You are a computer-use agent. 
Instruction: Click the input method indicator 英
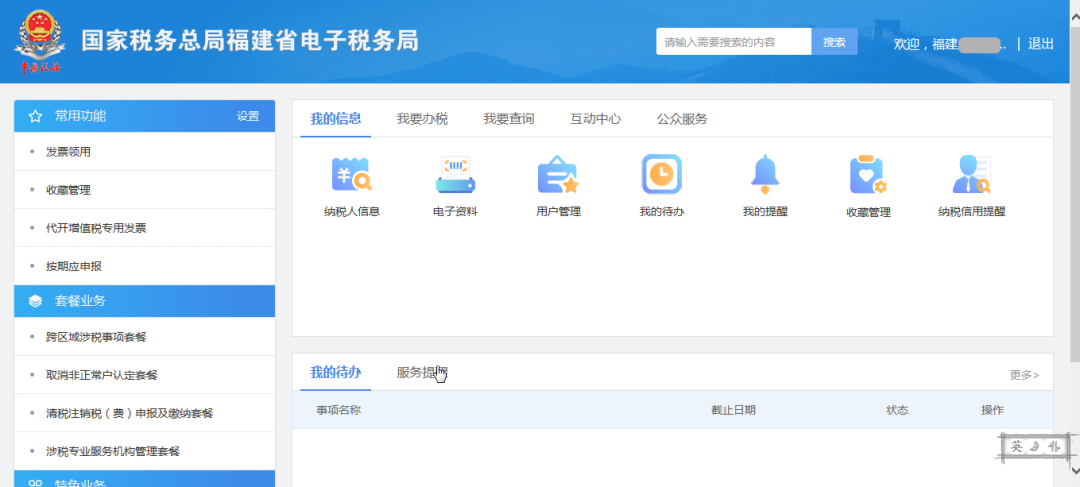1017,446
